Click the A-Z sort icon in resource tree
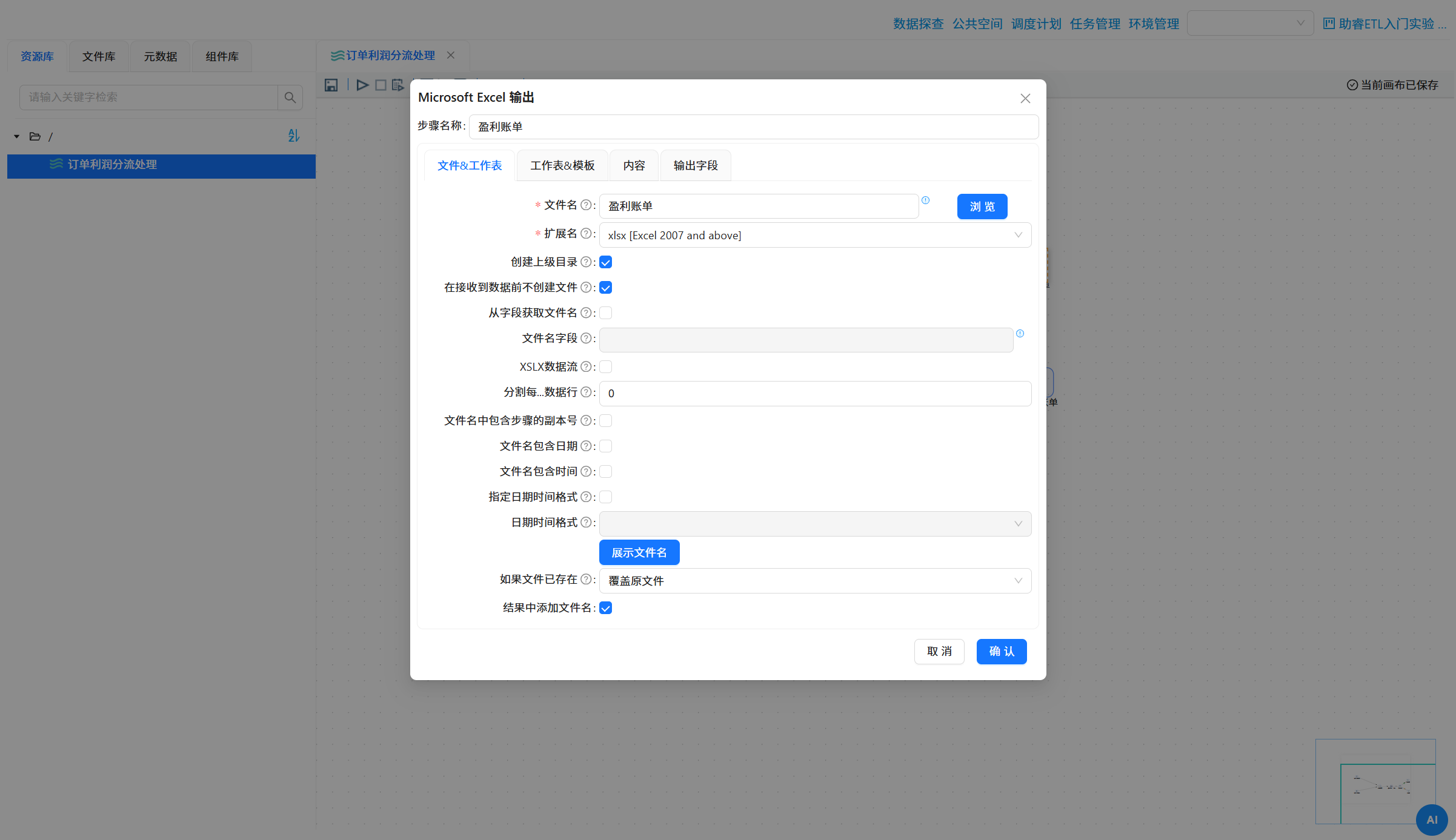 coord(294,136)
